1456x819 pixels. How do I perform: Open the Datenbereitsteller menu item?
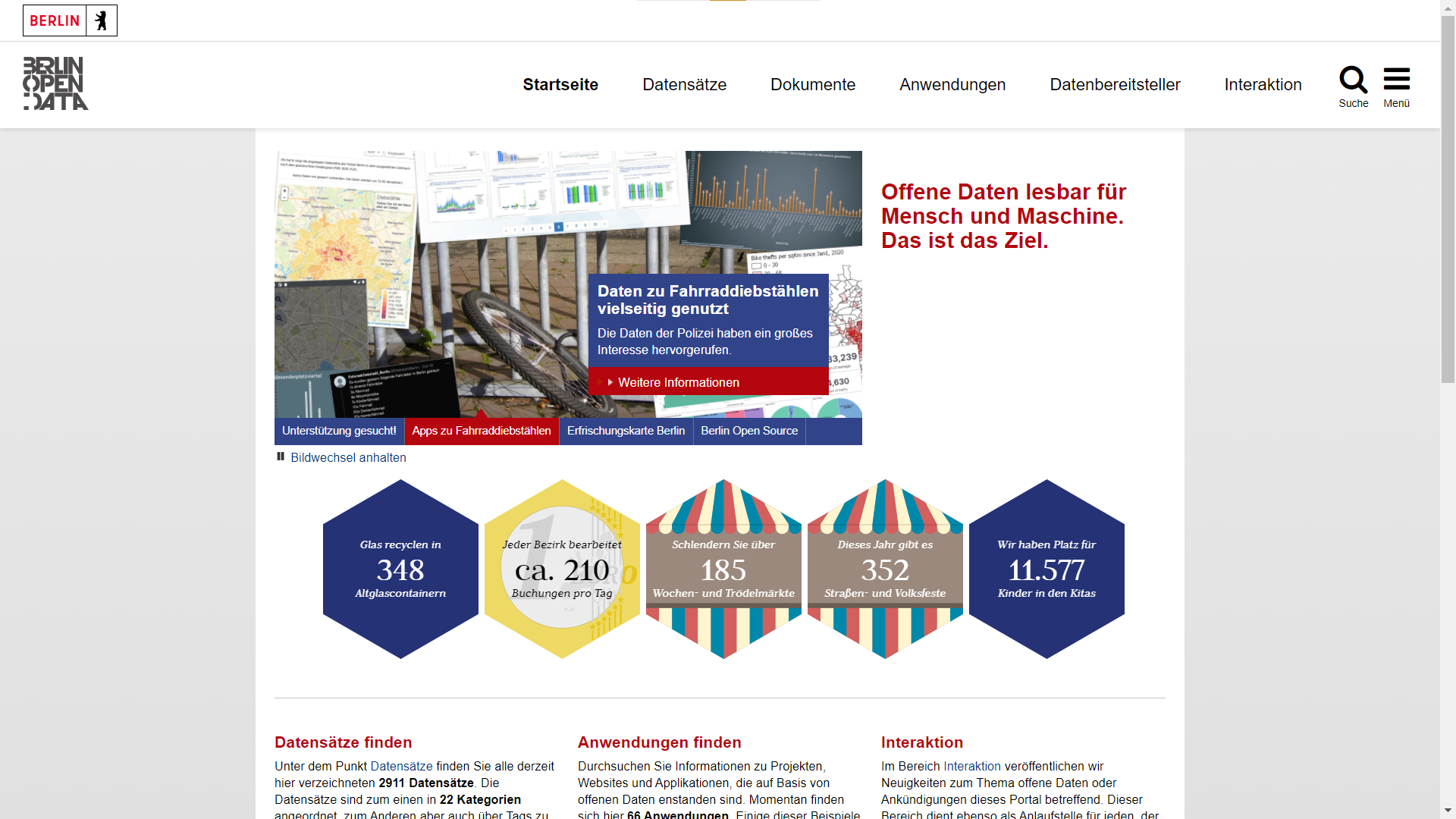pos(1115,84)
